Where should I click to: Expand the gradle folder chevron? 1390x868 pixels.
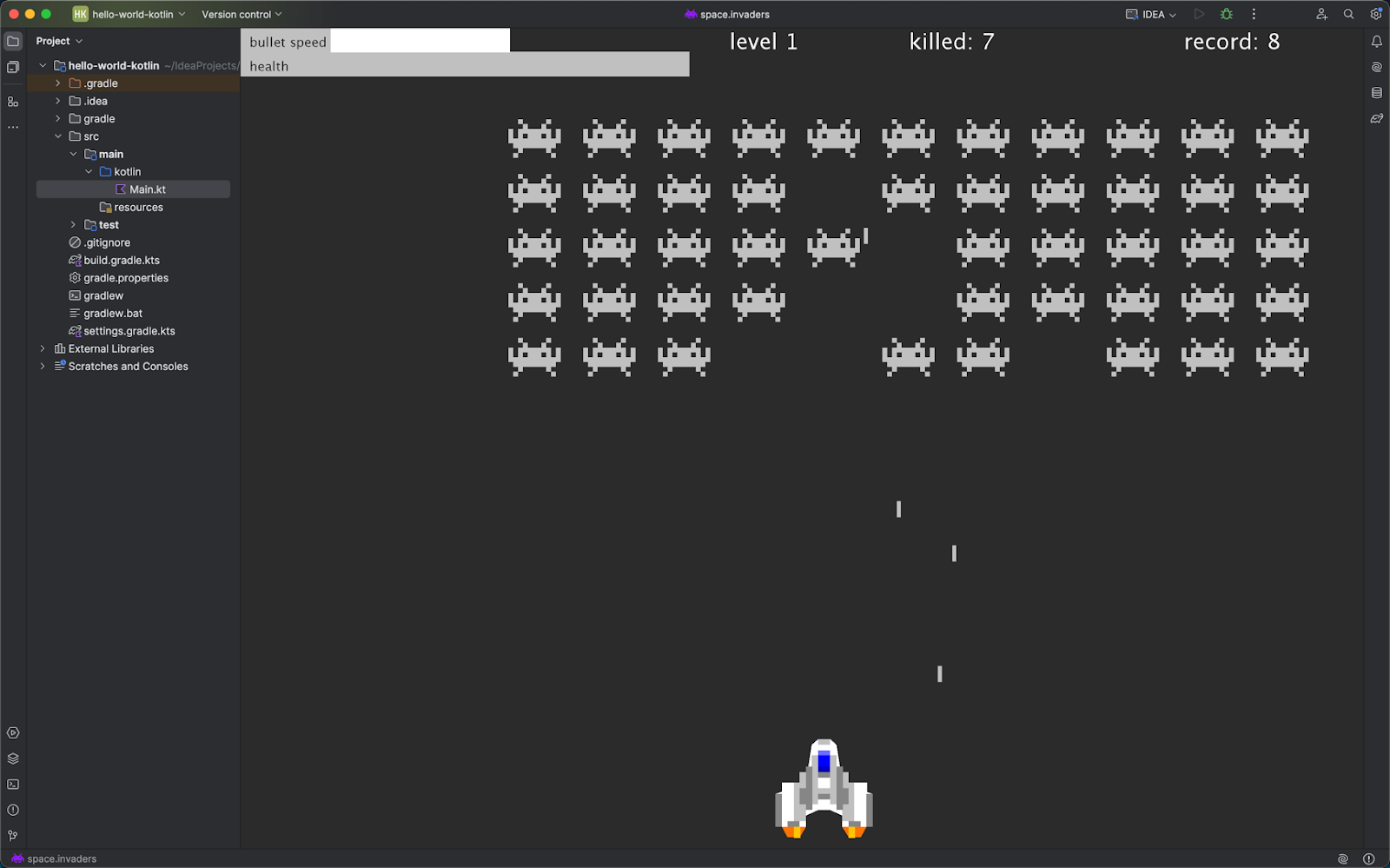58,118
